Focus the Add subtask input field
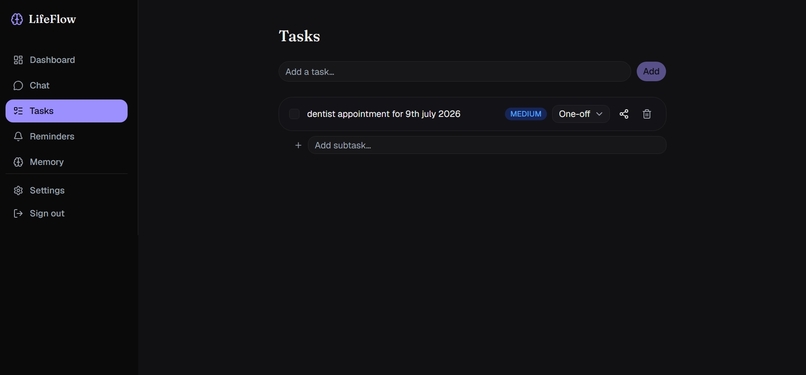 (487, 145)
